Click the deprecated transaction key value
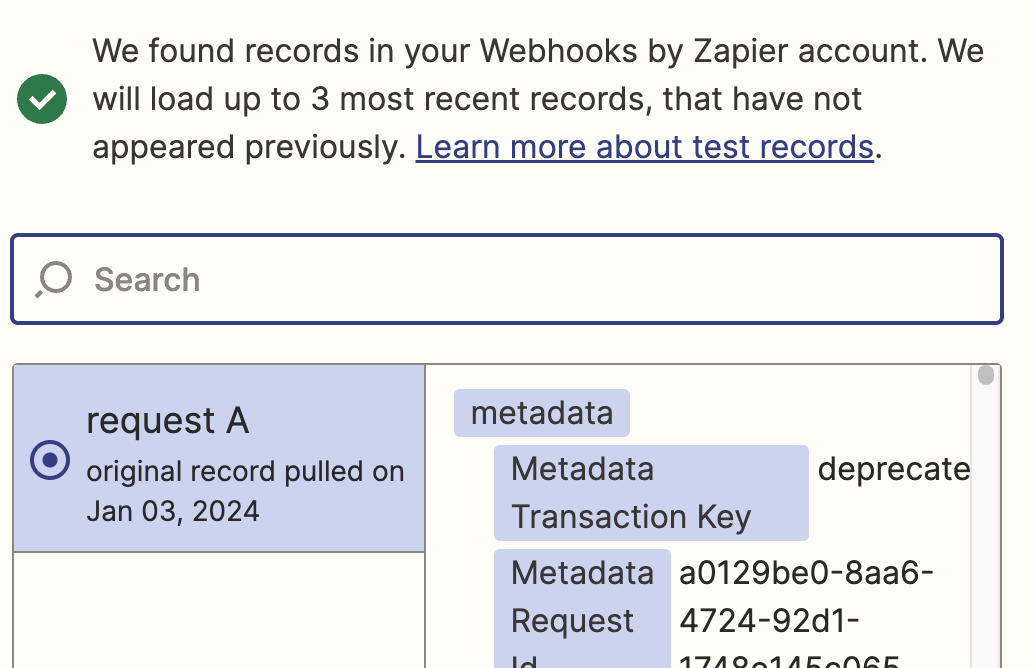 click(x=894, y=470)
